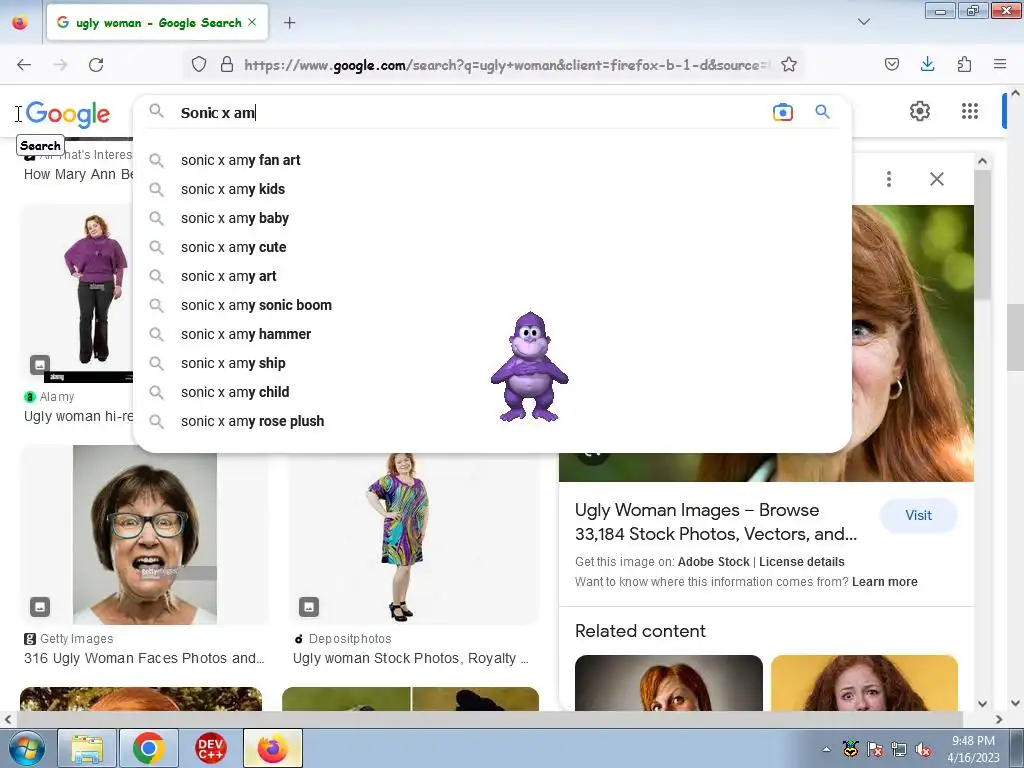This screenshot has height=768, width=1024.
Task: Pick the 'sonic x amy child' suggestion
Action: tap(492, 392)
